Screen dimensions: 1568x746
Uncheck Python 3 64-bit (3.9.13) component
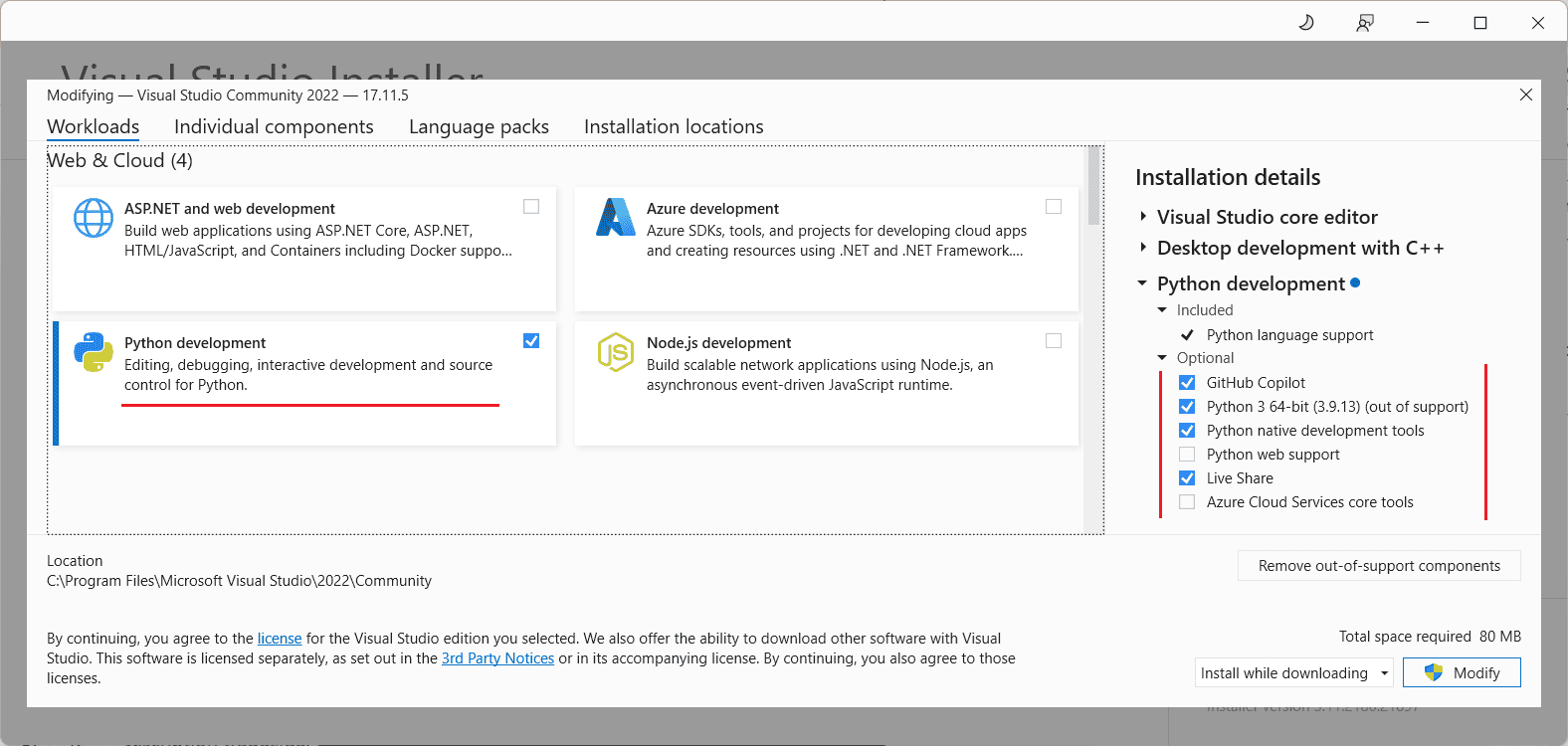[x=1187, y=407]
